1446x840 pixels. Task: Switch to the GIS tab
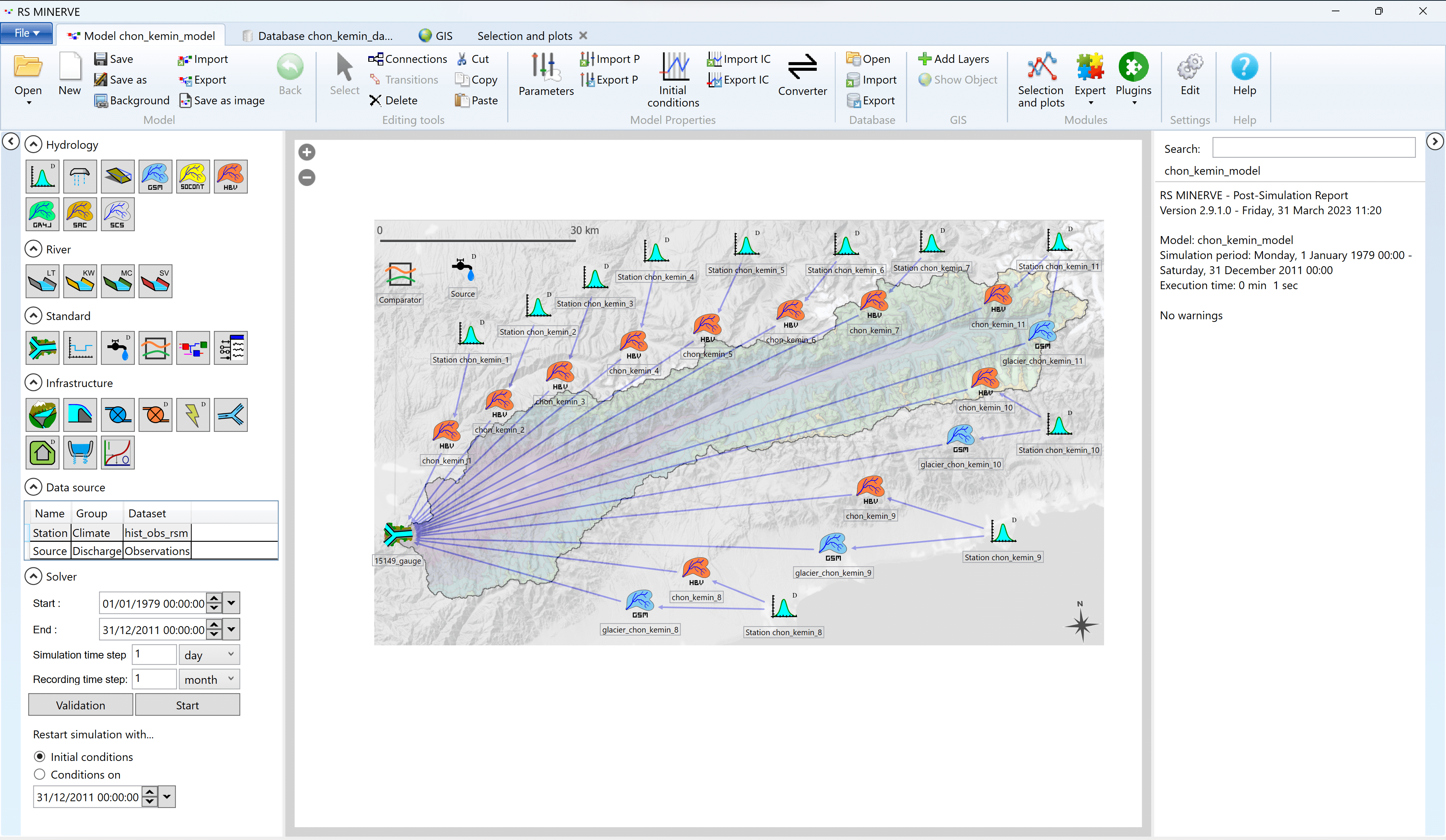(x=436, y=35)
